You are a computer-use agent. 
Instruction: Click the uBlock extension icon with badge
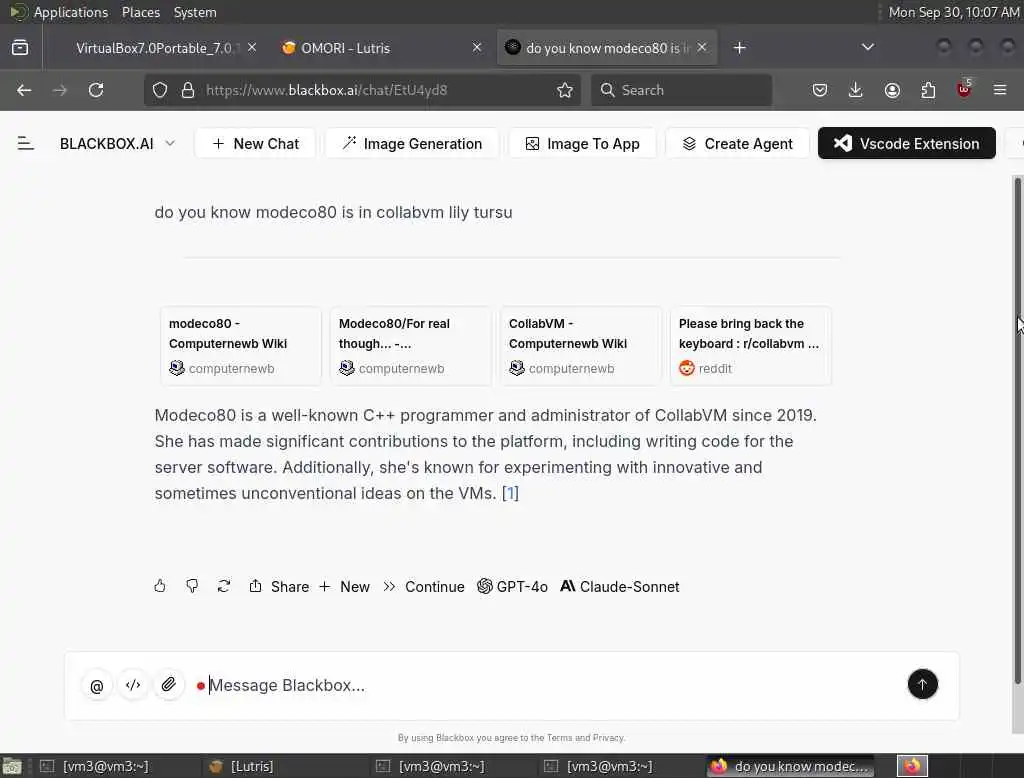[964, 89]
